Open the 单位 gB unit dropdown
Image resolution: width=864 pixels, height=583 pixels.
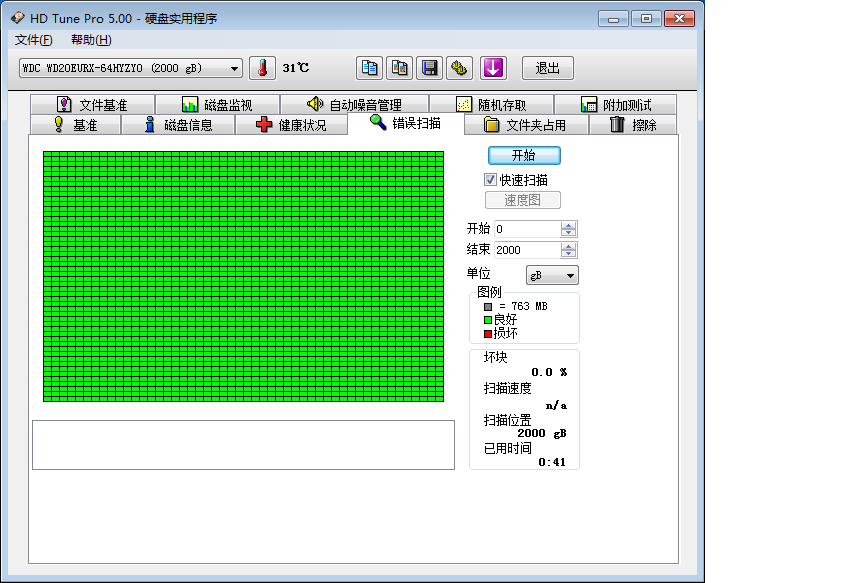click(552, 275)
